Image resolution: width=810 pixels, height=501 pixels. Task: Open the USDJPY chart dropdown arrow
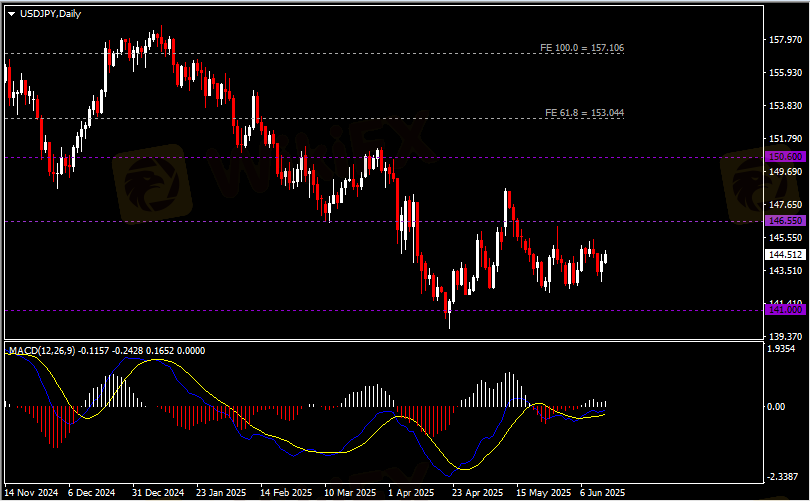click(x=11, y=14)
